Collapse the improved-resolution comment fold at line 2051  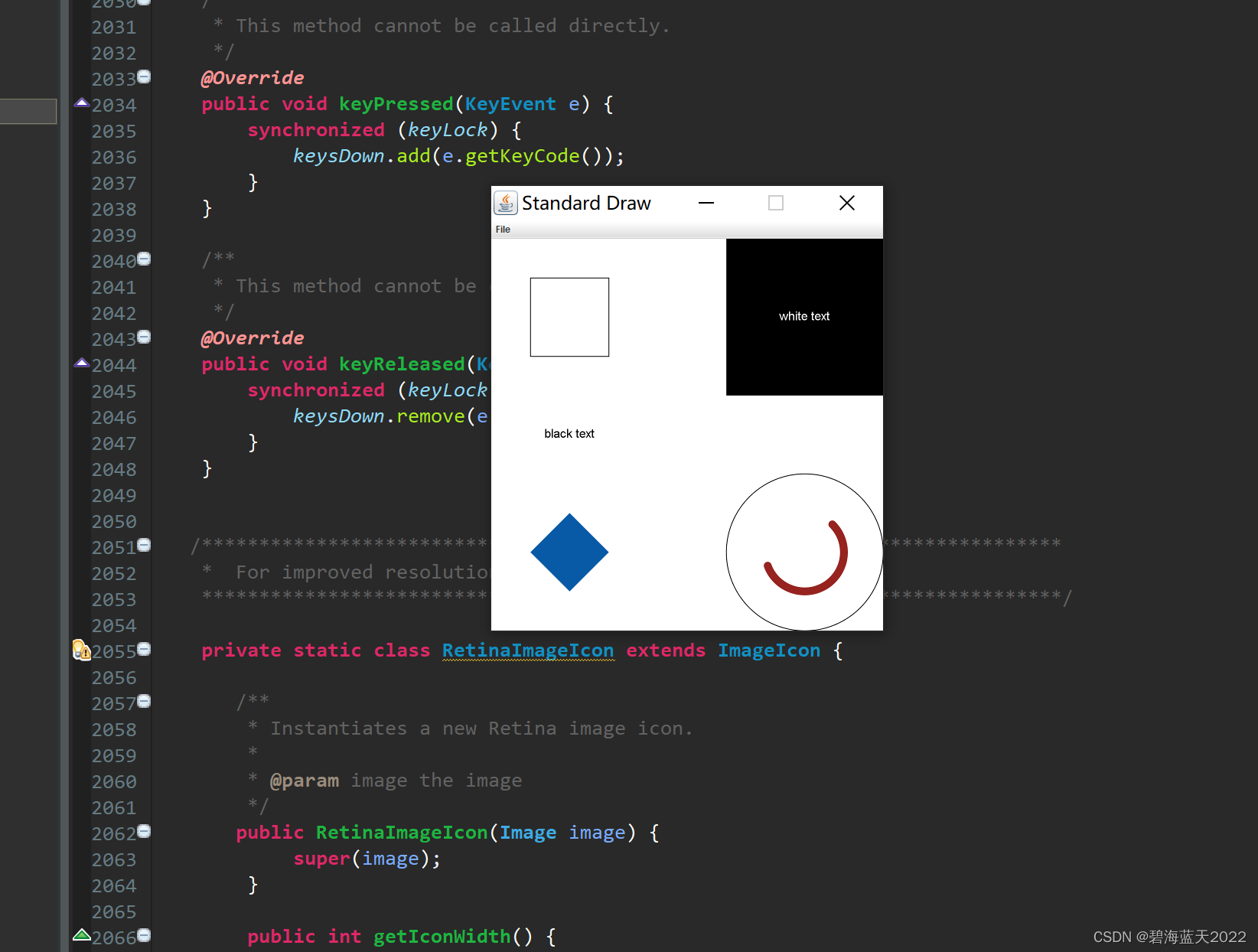pos(144,546)
